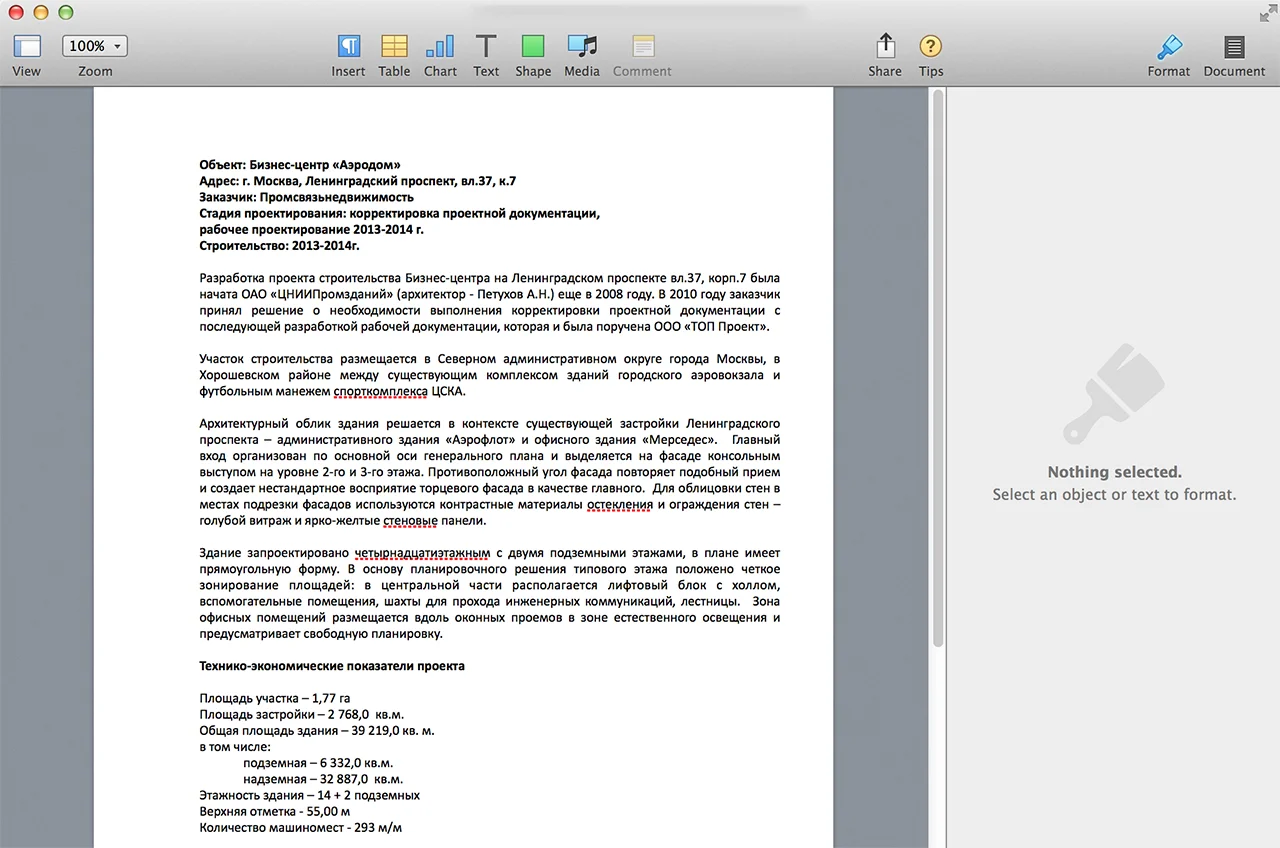Click the green window zoom button
Screen dimensions: 1280x848
point(66,12)
